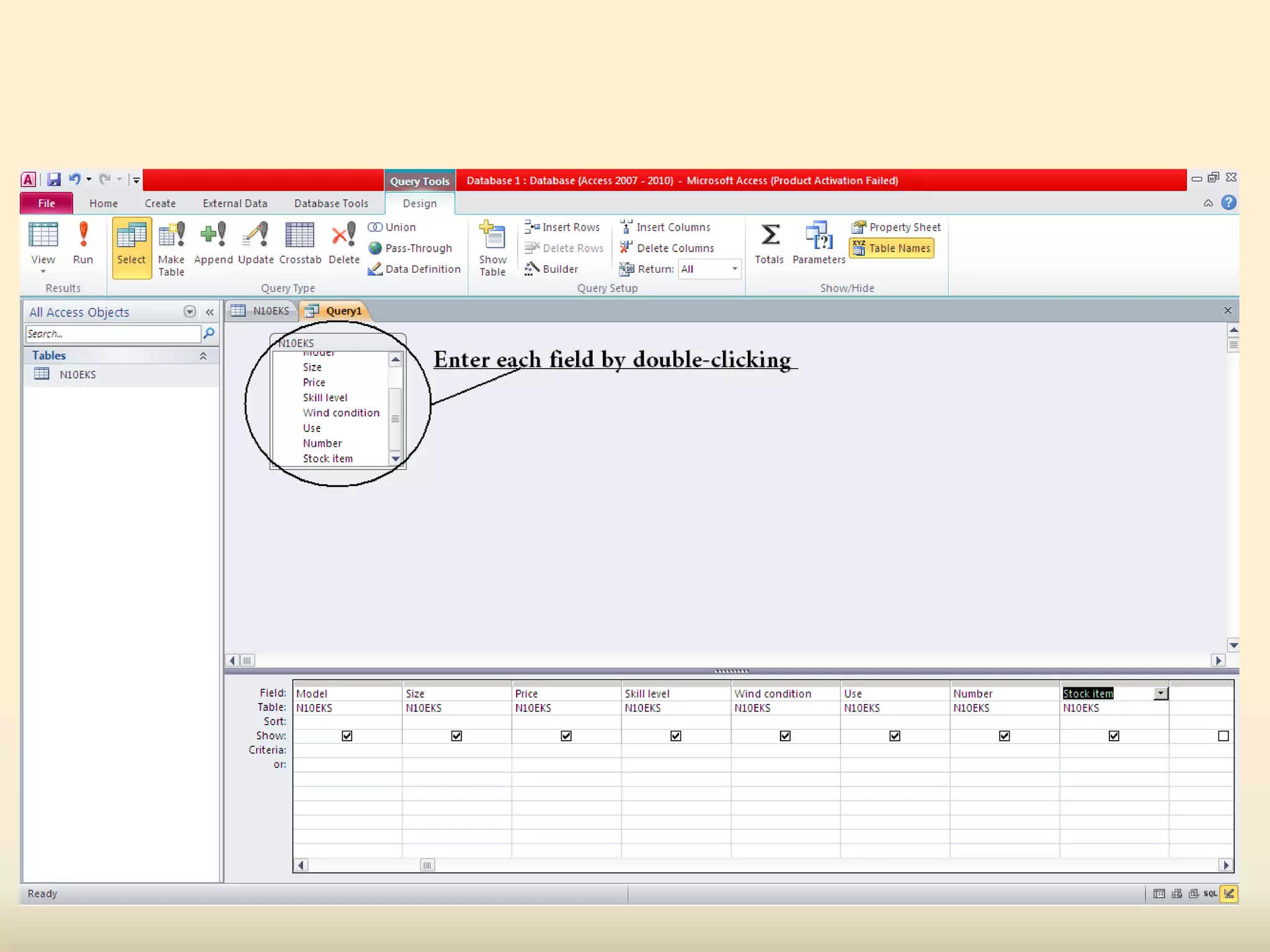Uncheck Show box under the Price column

click(x=566, y=736)
